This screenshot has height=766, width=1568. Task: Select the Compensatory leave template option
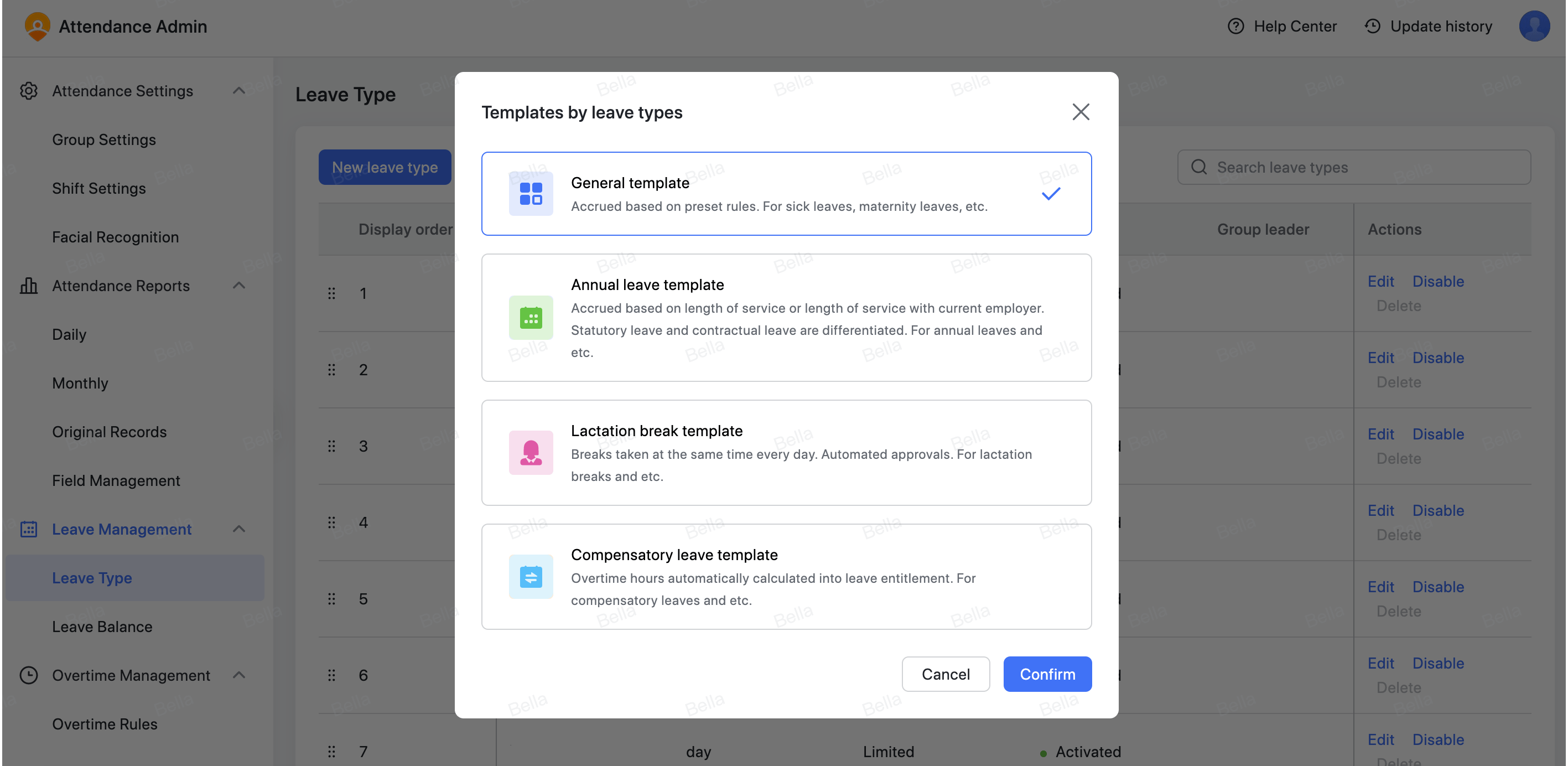coord(786,576)
